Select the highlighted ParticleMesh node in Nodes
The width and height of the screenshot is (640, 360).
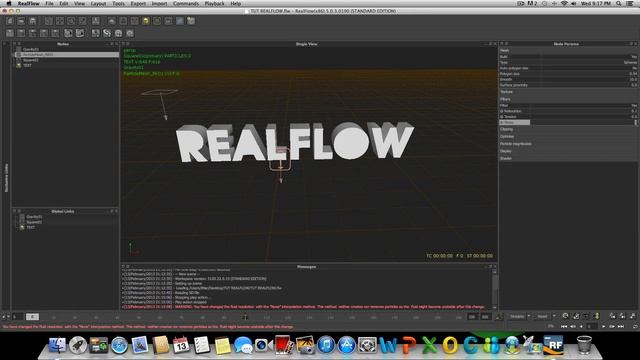tap(67, 55)
